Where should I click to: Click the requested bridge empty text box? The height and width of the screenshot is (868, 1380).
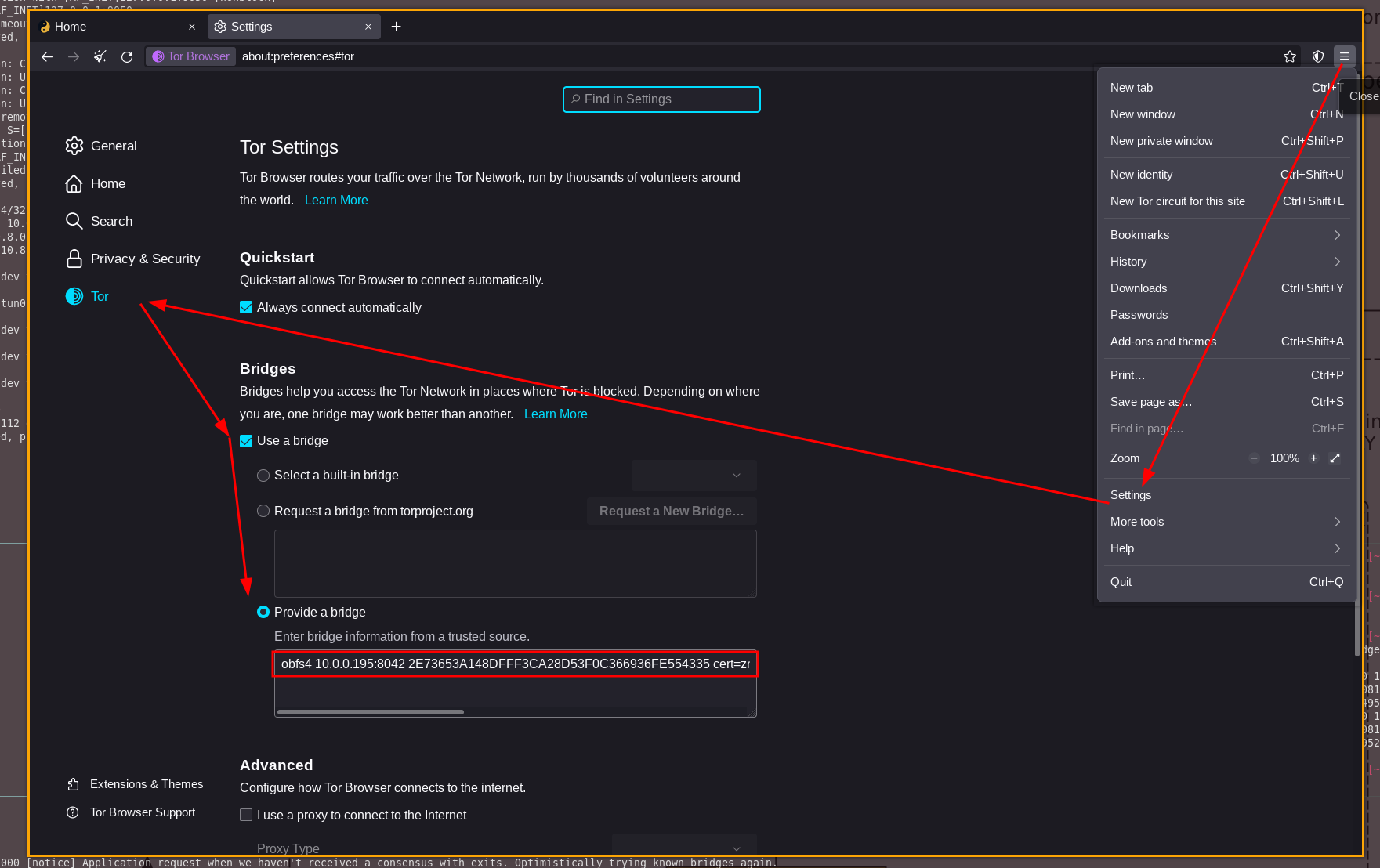(516, 564)
